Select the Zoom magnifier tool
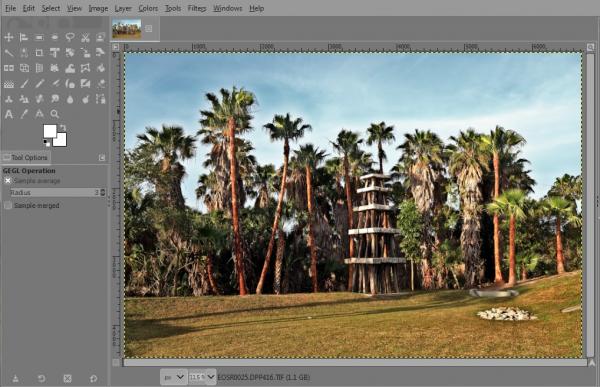600x387 pixels. 55,114
